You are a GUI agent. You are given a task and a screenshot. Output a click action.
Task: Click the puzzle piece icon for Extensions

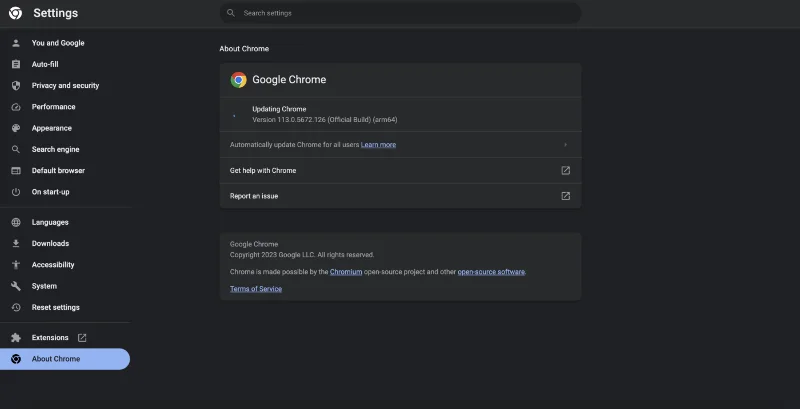click(x=16, y=338)
